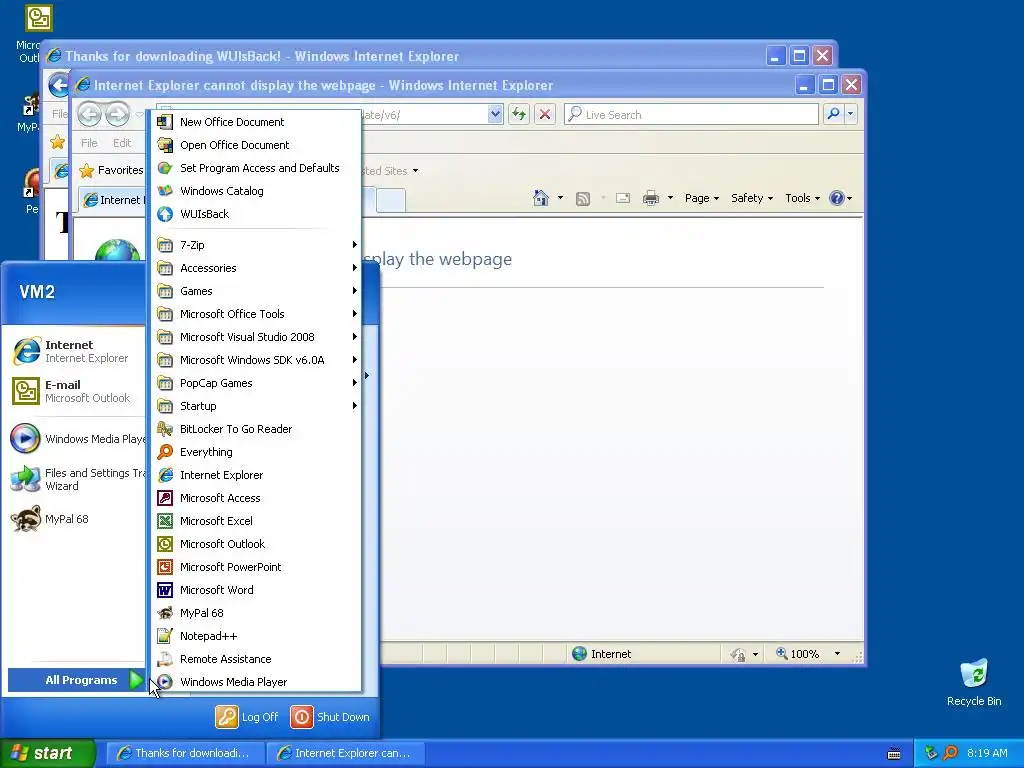Click the Feeds icon in command bar

[x=583, y=199]
